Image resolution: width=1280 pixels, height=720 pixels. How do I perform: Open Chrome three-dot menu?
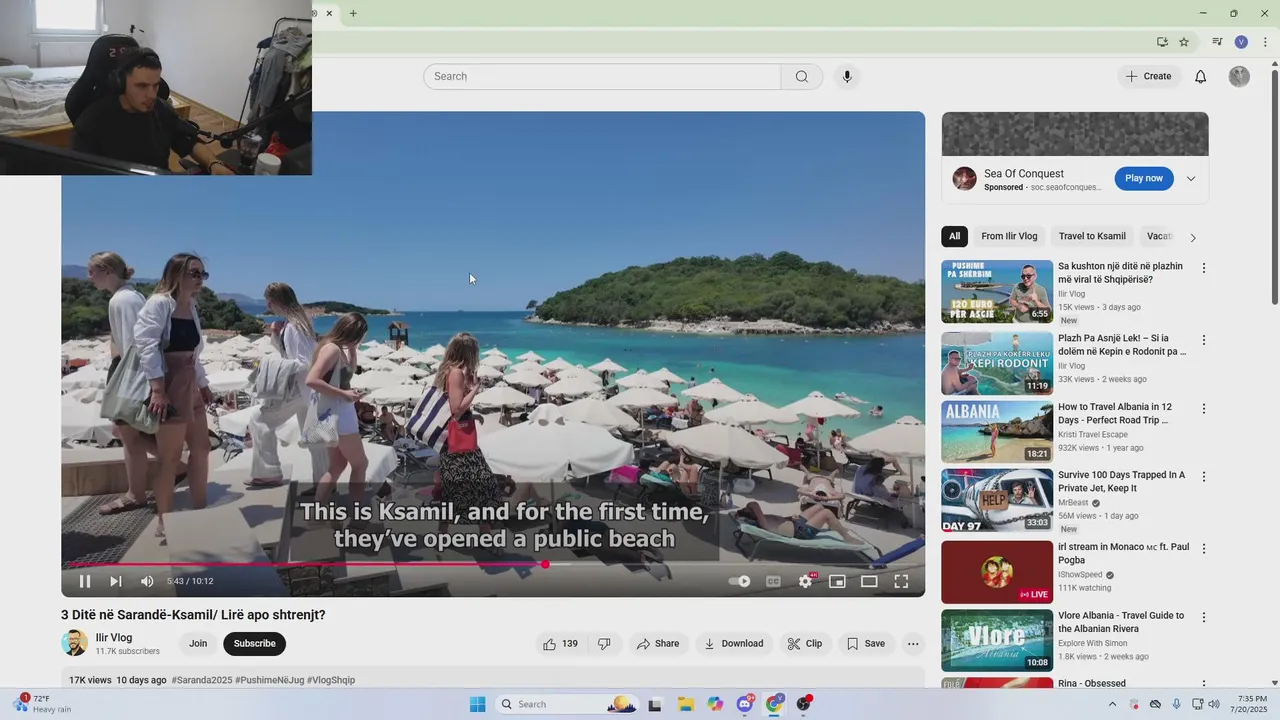point(1265,42)
